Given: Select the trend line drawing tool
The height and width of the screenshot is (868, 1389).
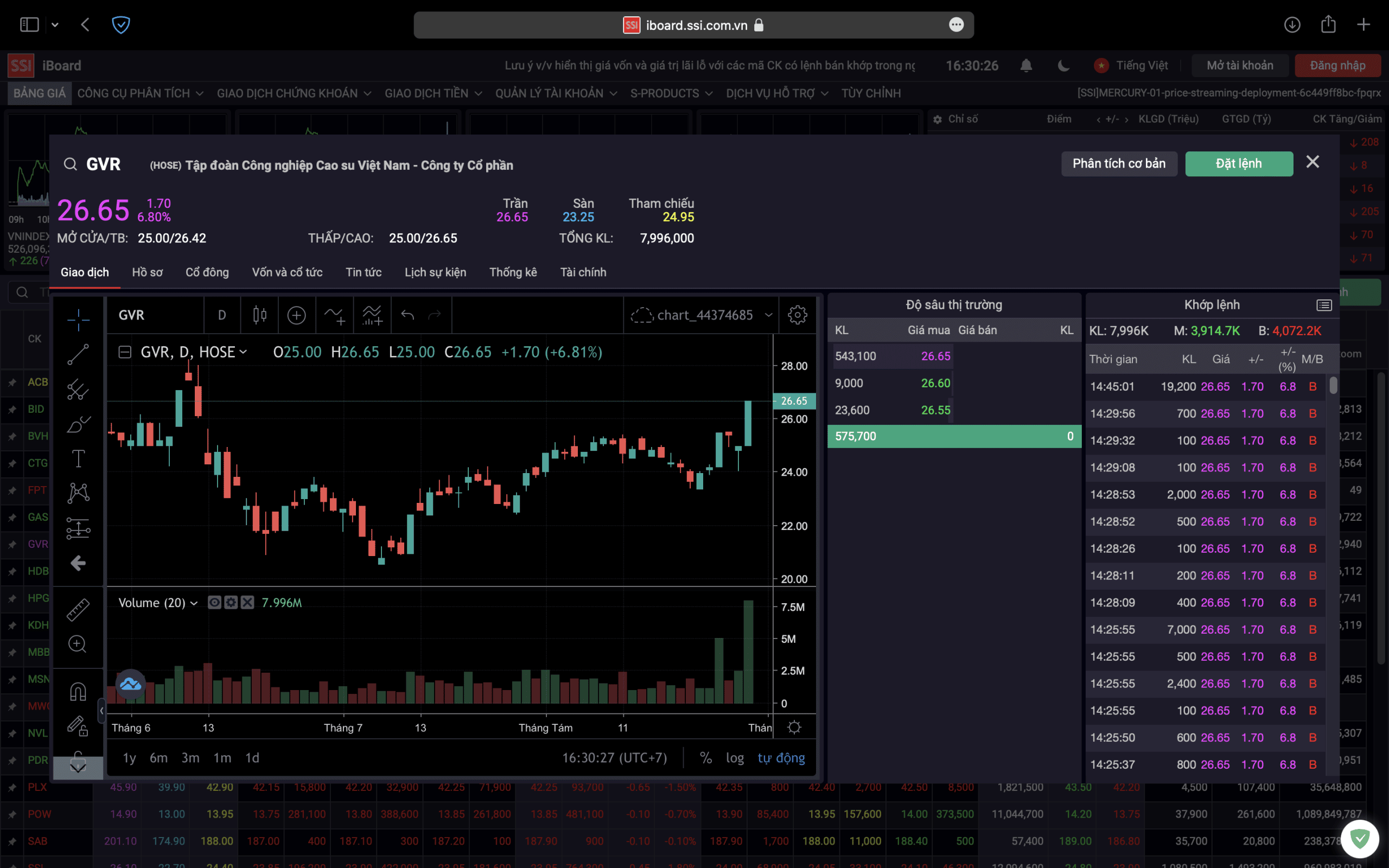Looking at the screenshot, I should [x=78, y=354].
